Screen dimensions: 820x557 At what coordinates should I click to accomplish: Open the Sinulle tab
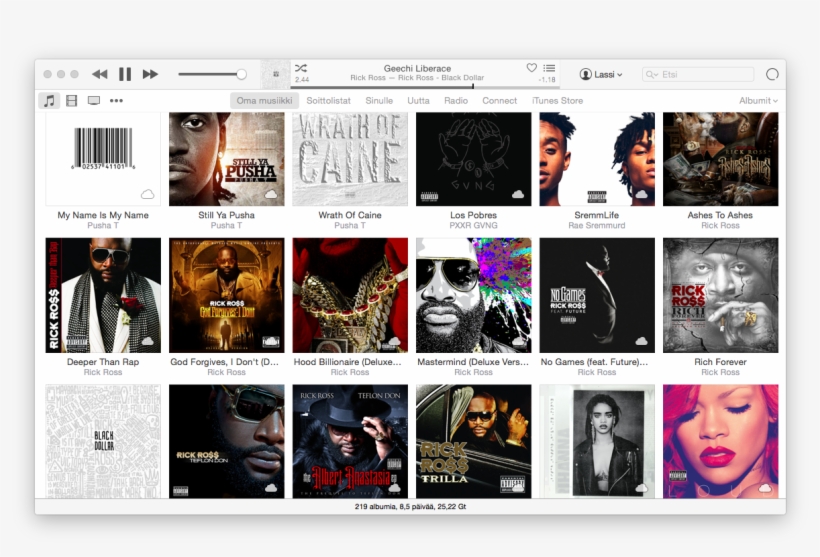coord(379,100)
